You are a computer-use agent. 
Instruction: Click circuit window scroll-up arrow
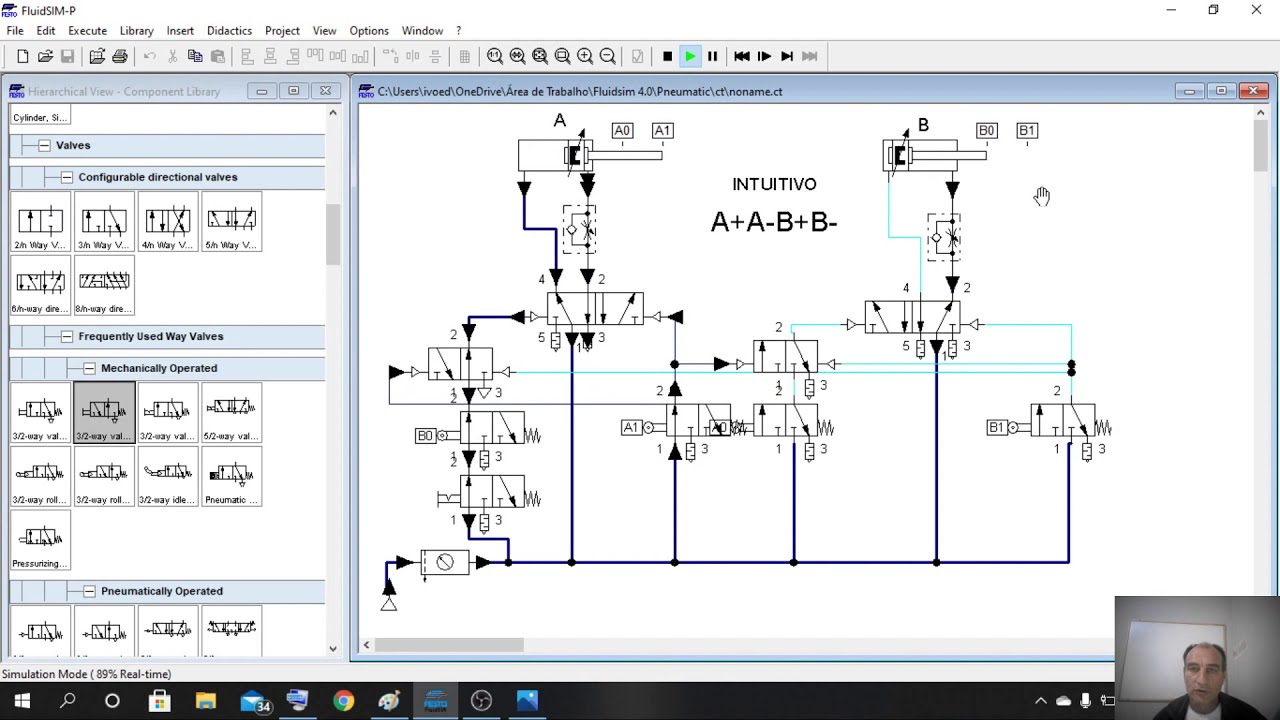click(1260, 113)
